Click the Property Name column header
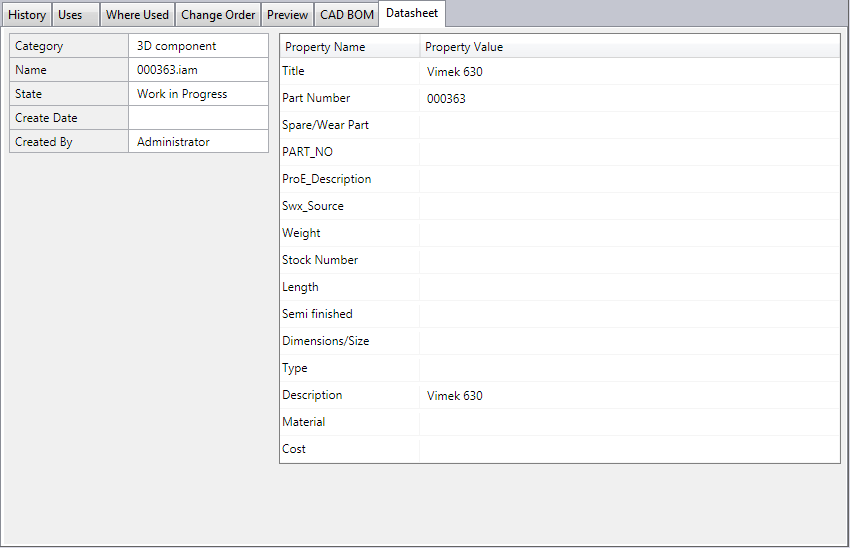850x548 pixels. pos(350,47)
